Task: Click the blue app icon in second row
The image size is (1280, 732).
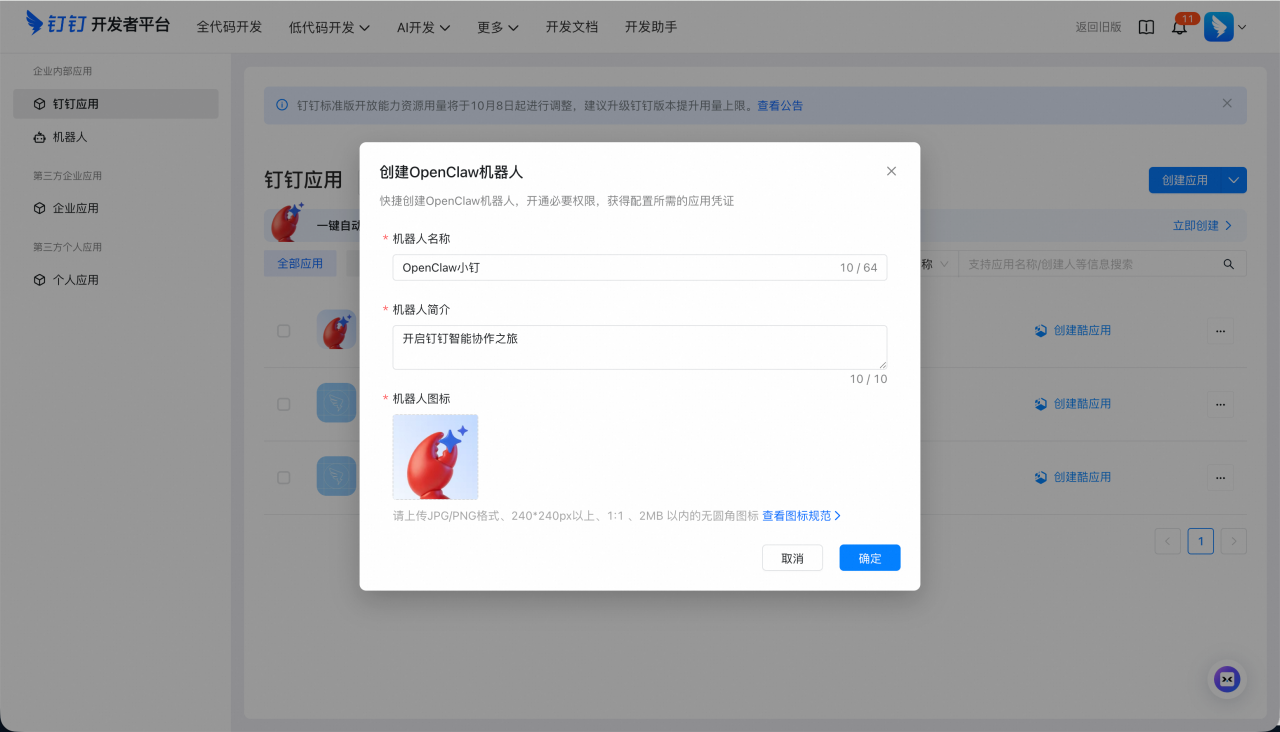Action: 336,403
